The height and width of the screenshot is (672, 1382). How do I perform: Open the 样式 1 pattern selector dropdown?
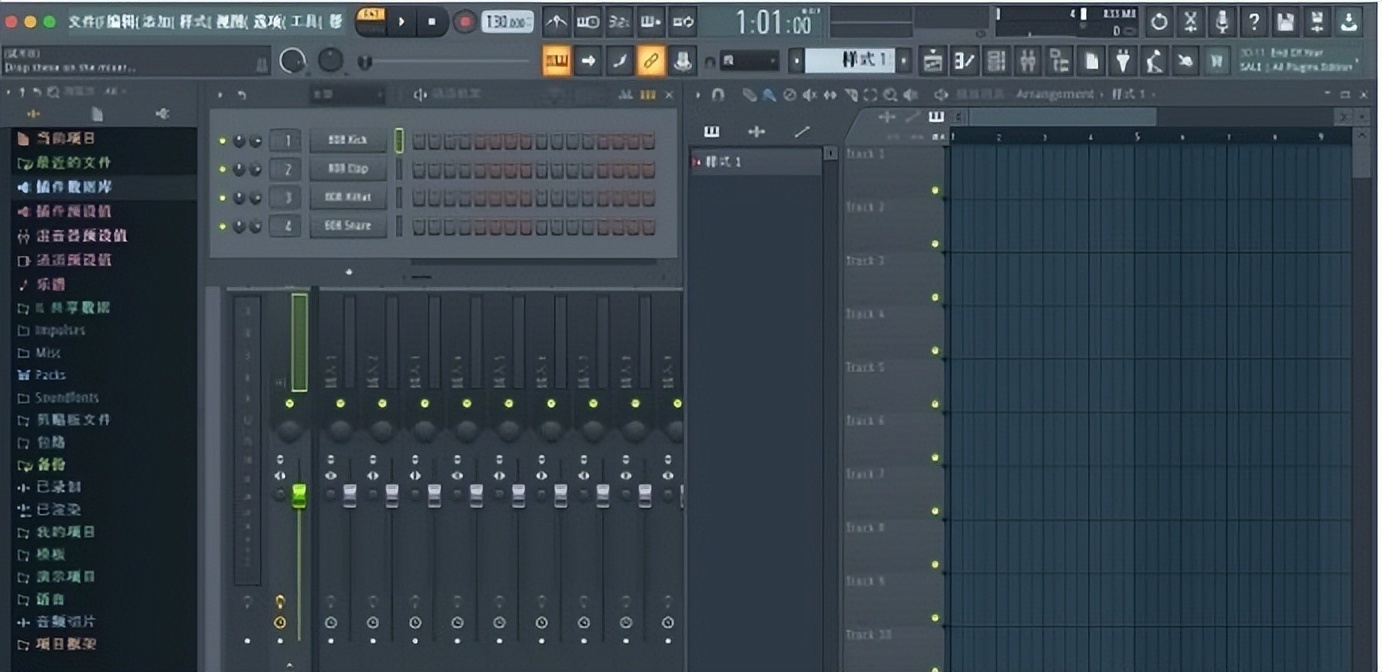pos(849,61)
